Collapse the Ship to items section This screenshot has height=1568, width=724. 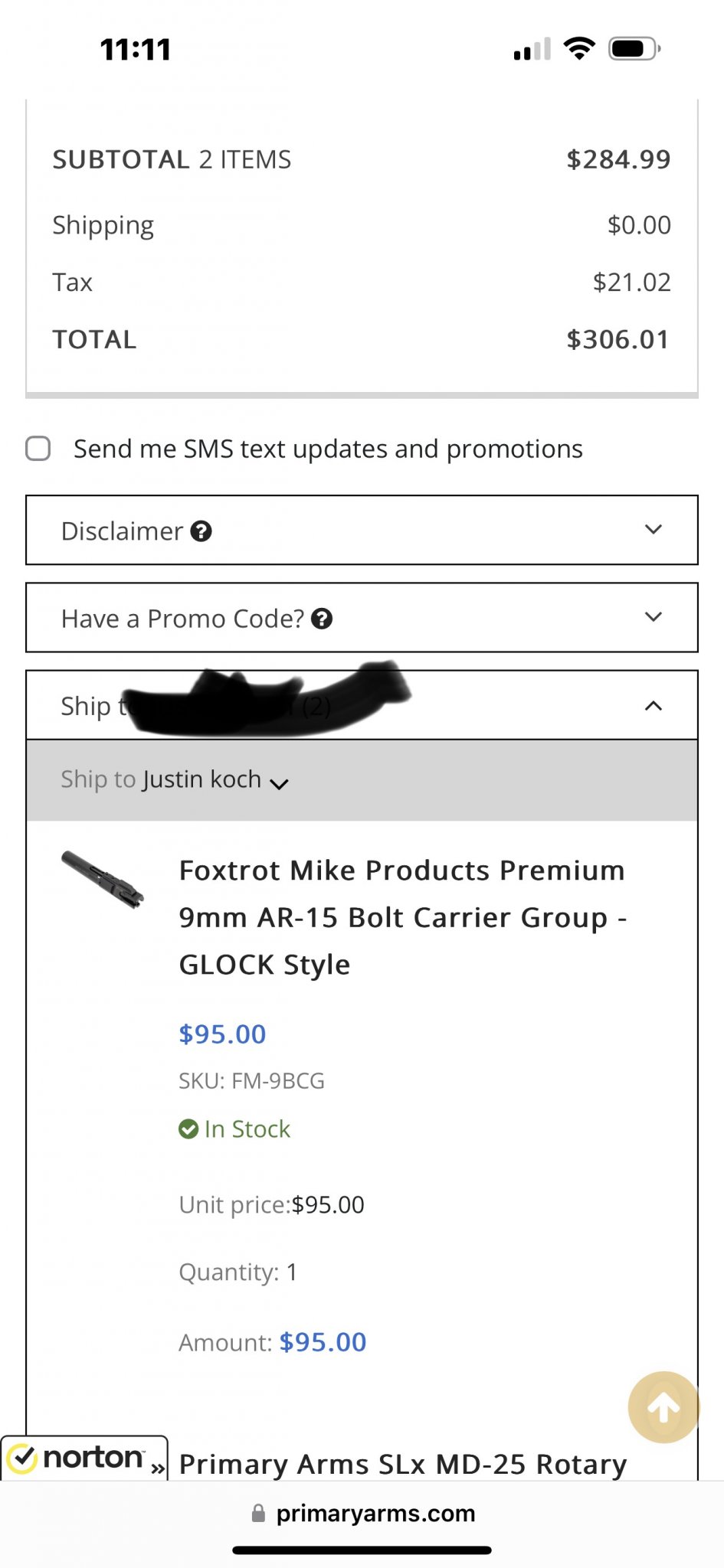click(x=653, y=706)
